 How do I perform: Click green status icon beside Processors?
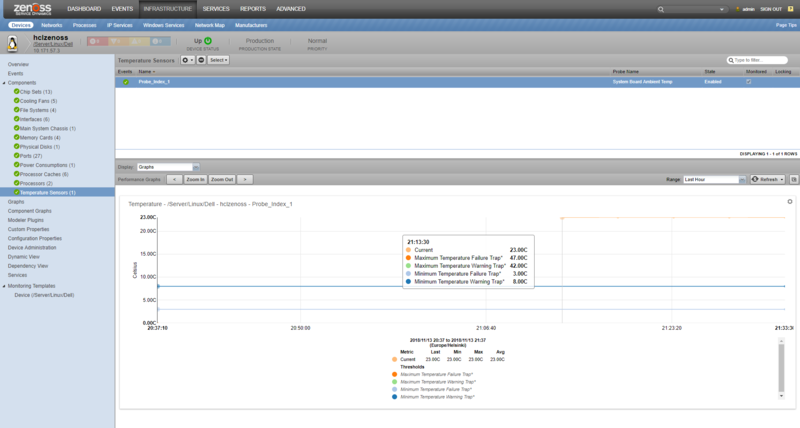click(x=16, y=183)
